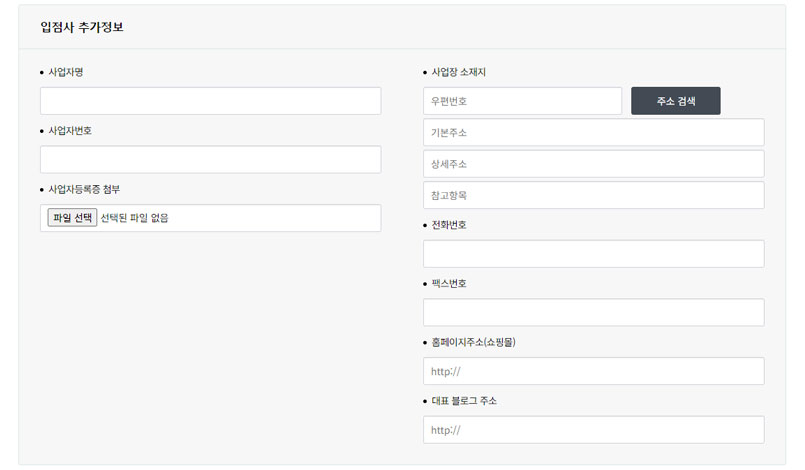805x470 pixels.
Task: Focus the 기본주소 field
Action: [593, 132]
